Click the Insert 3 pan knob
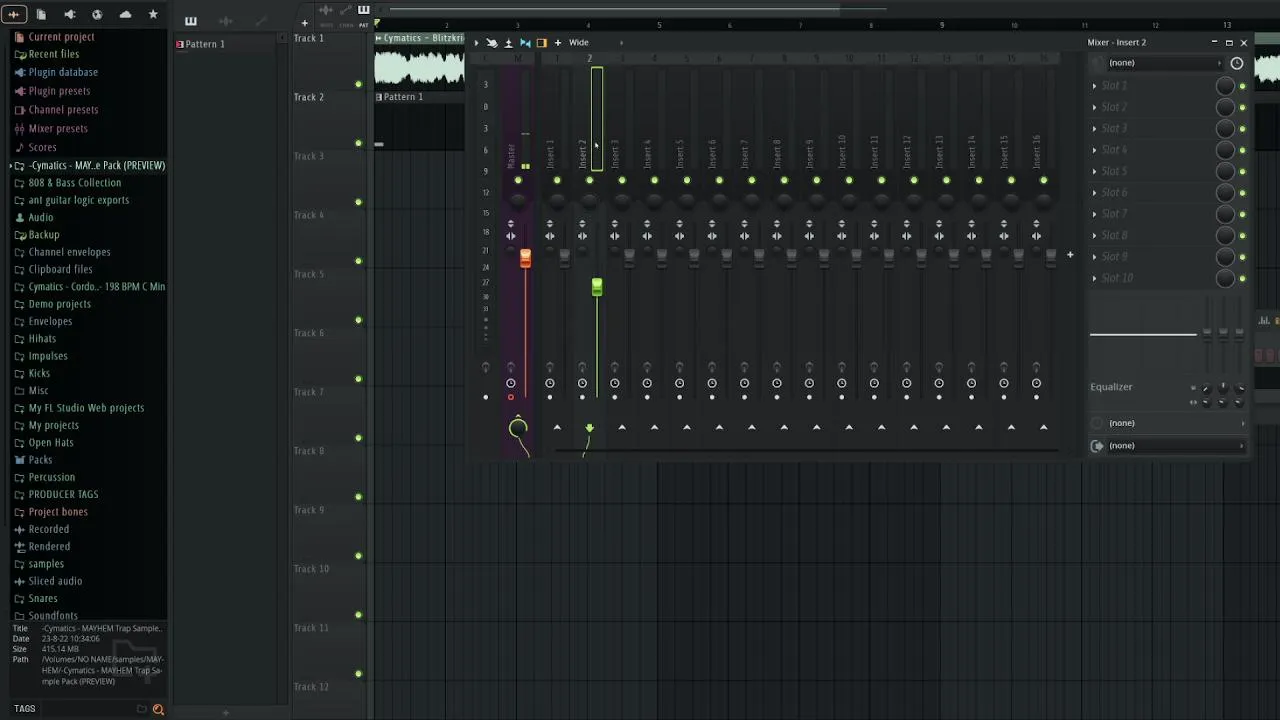1280x720 pixels. (x=622, y=201)
